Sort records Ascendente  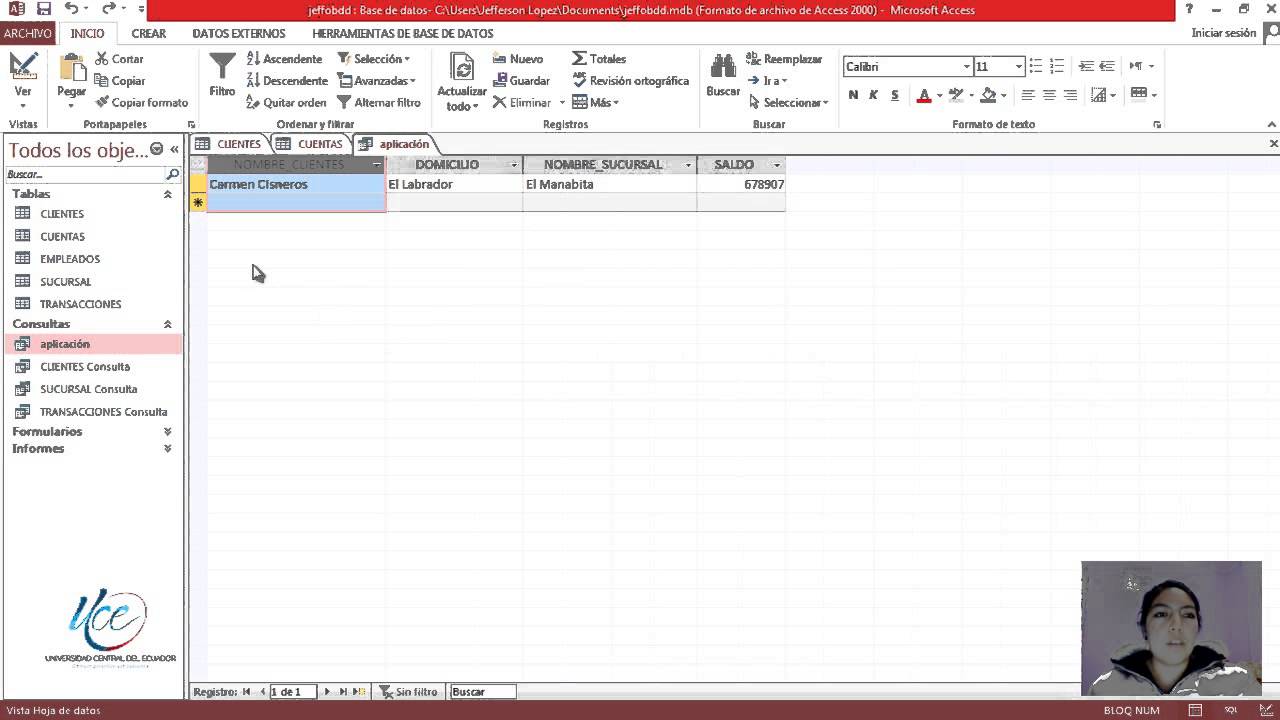coord(284,59)
